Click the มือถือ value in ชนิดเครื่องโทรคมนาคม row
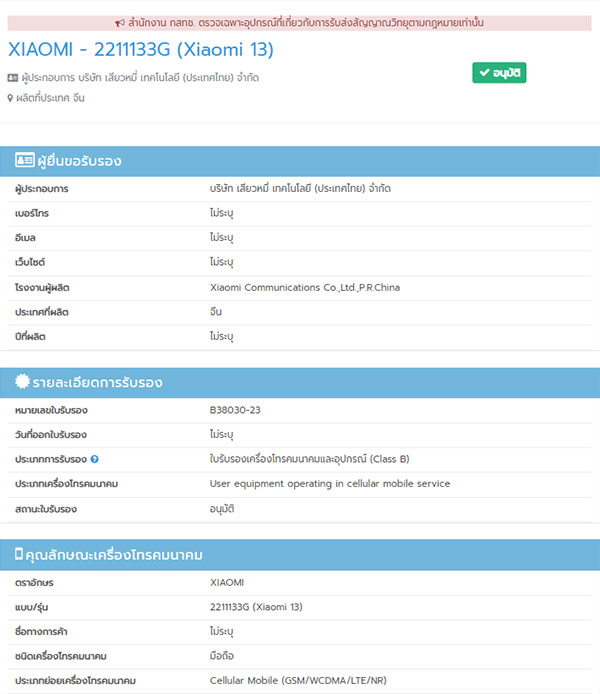 click(222, 656)
